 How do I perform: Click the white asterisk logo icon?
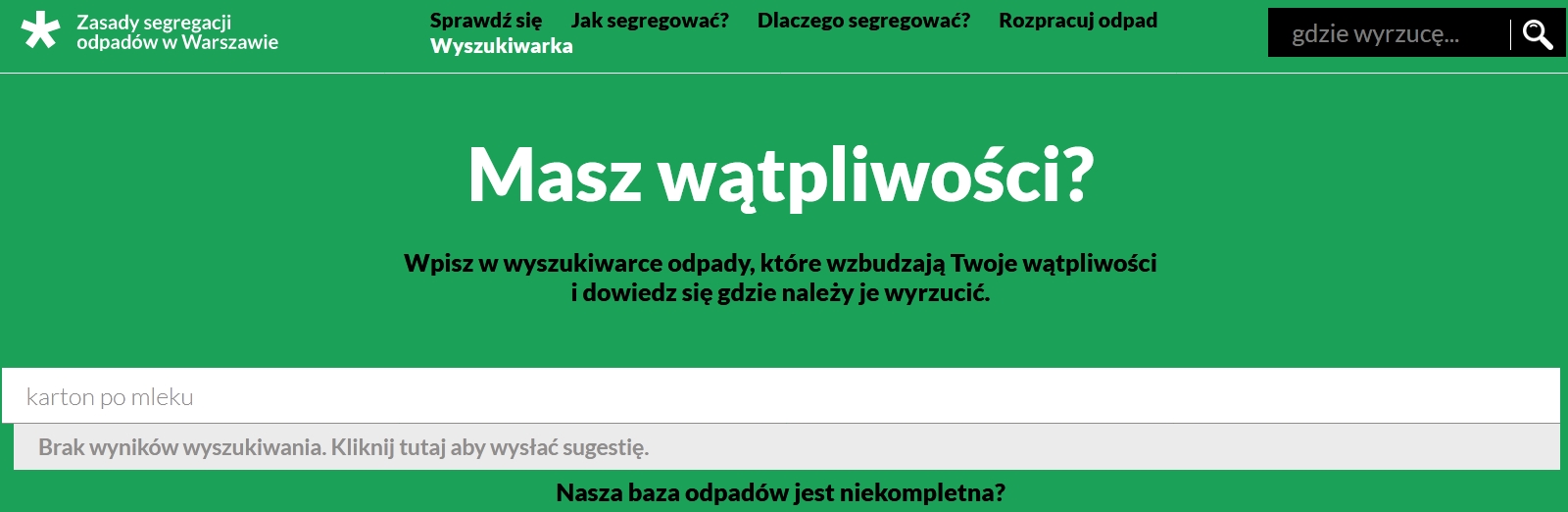tap(40, 31)
